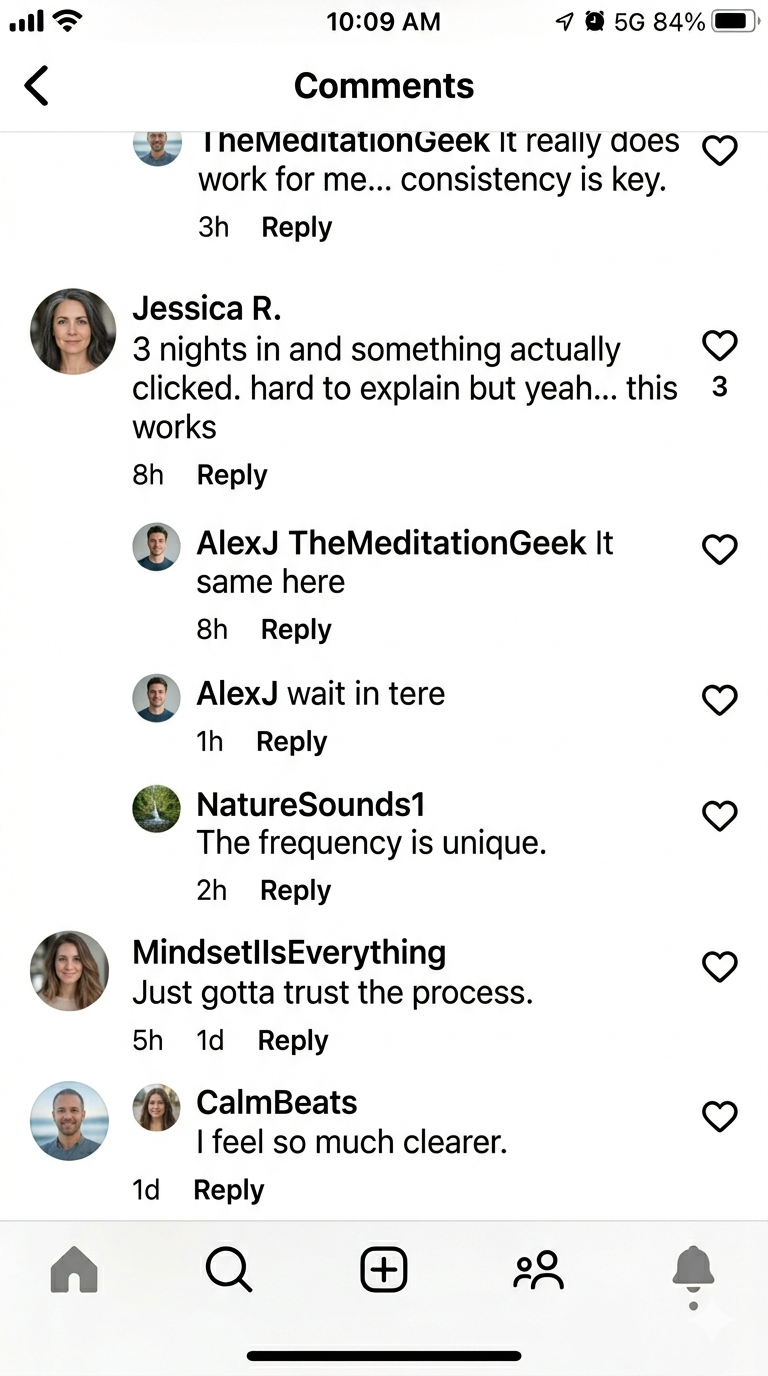
Task: Tap the CalmBeats username
Action: (277, 1102)
